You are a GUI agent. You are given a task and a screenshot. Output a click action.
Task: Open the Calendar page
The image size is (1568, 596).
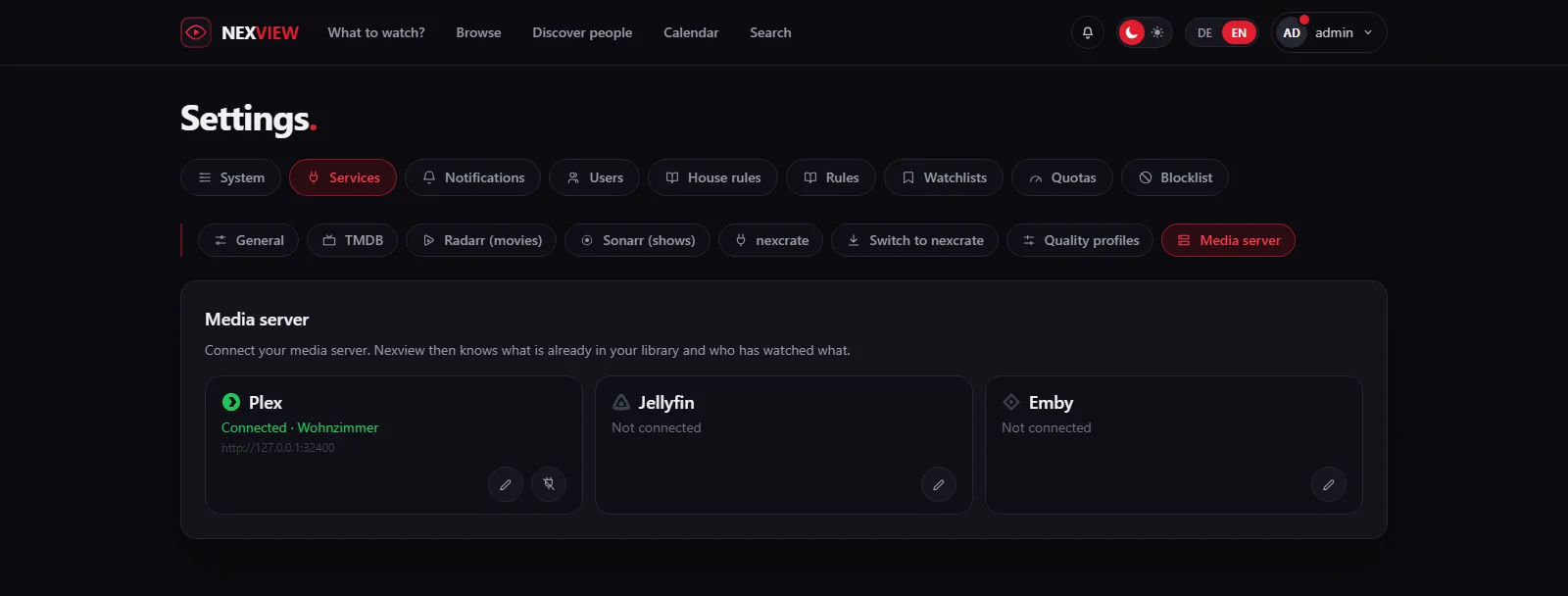(691, 32)
